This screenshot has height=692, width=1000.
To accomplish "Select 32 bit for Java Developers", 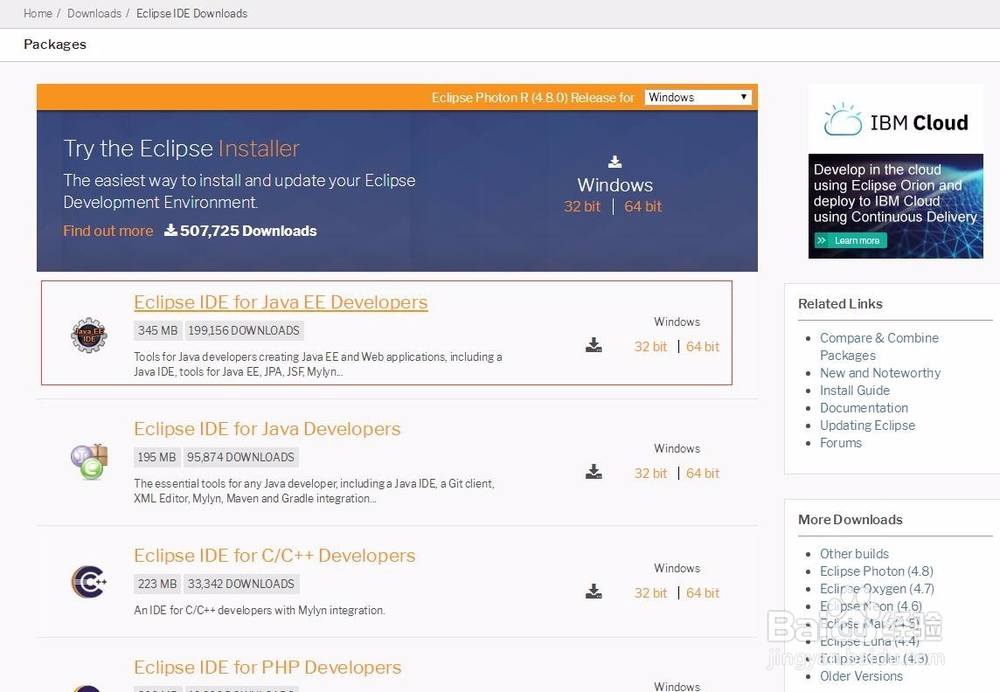I will 651,473.
